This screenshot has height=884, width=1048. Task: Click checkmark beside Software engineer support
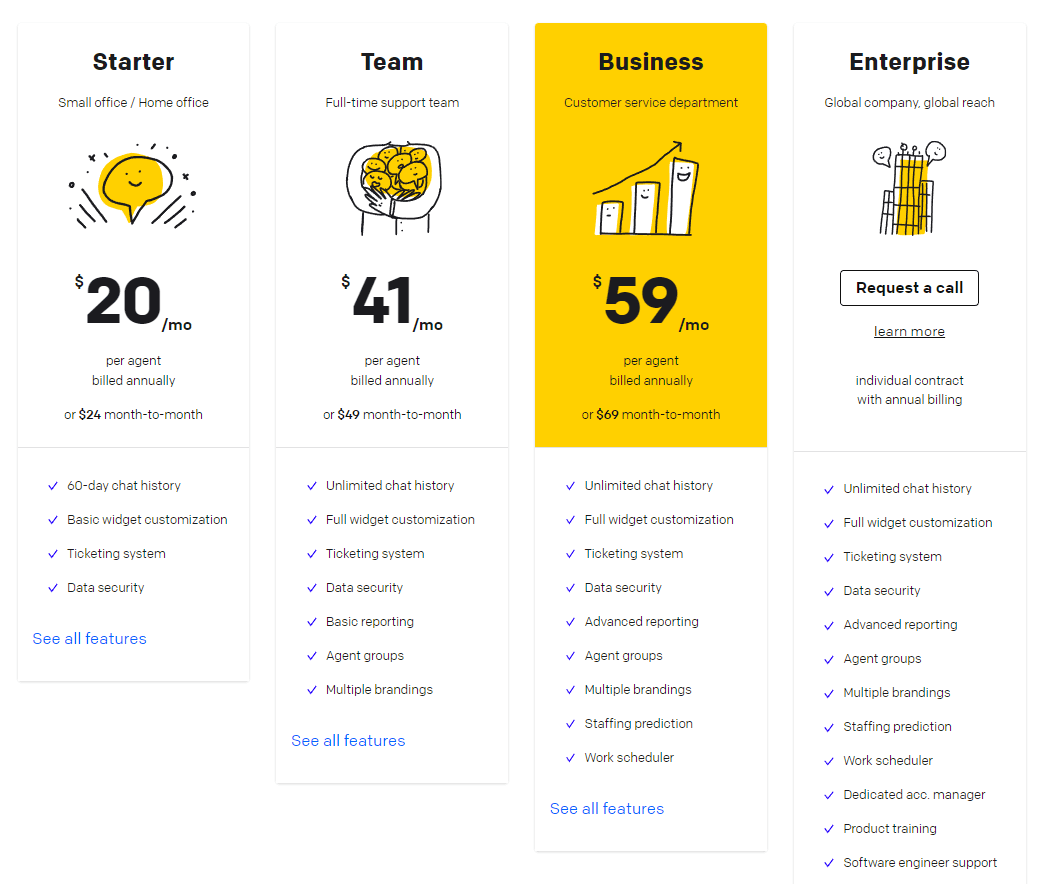[829, 863]
